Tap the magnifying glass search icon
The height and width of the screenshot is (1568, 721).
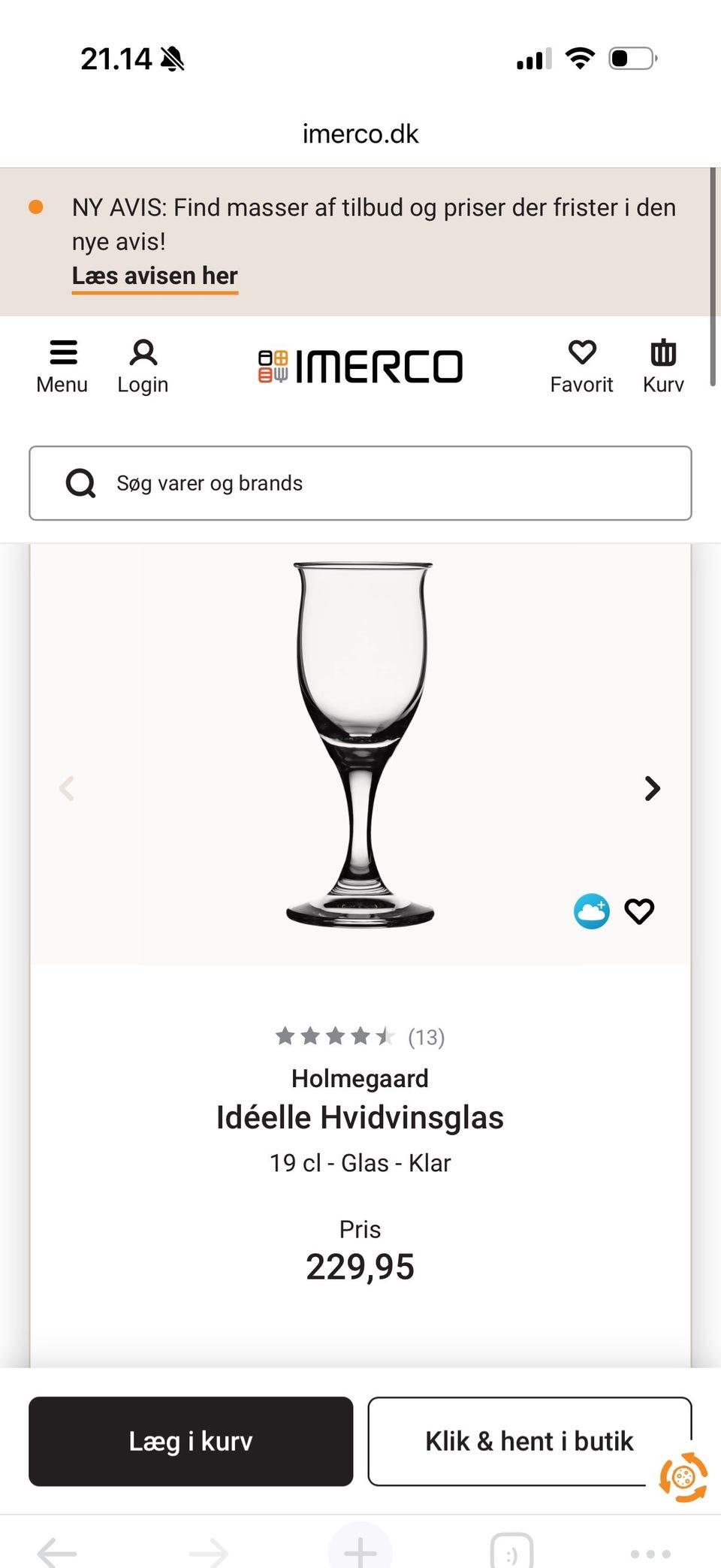click(80, 483)
